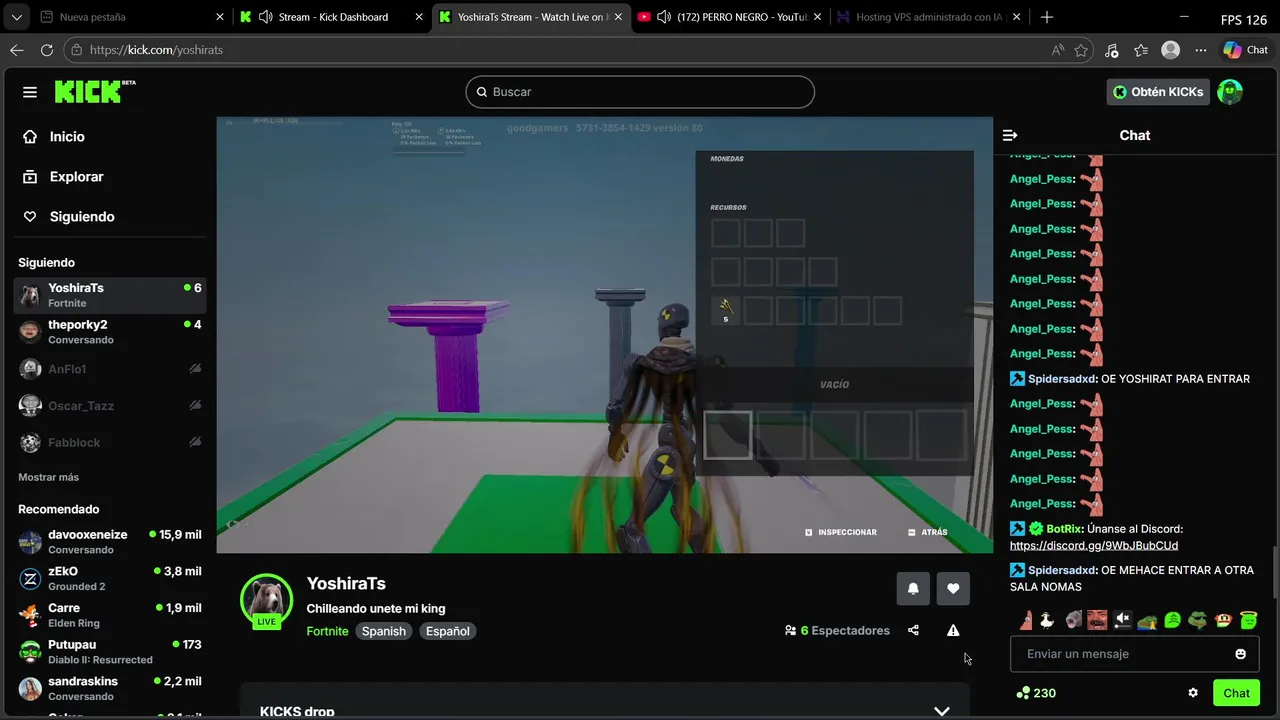
Task: Open the browser tab list dropdown
Action: point(16,17)
